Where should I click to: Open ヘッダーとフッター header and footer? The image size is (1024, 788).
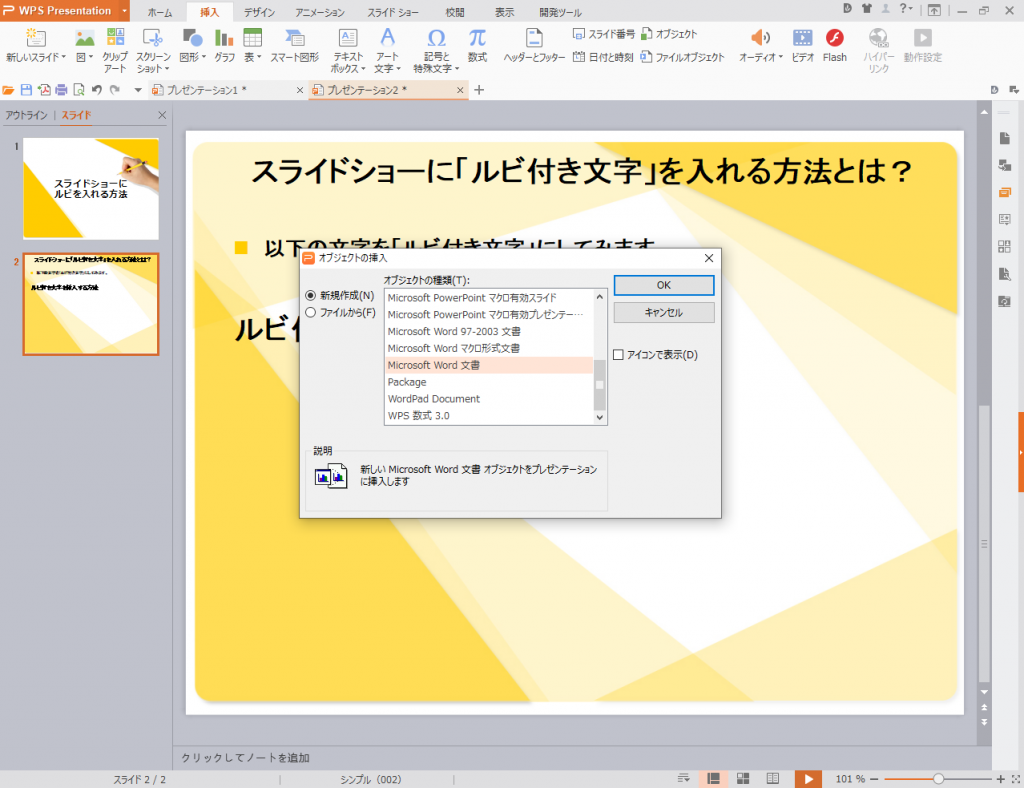[x=534, y=39]
